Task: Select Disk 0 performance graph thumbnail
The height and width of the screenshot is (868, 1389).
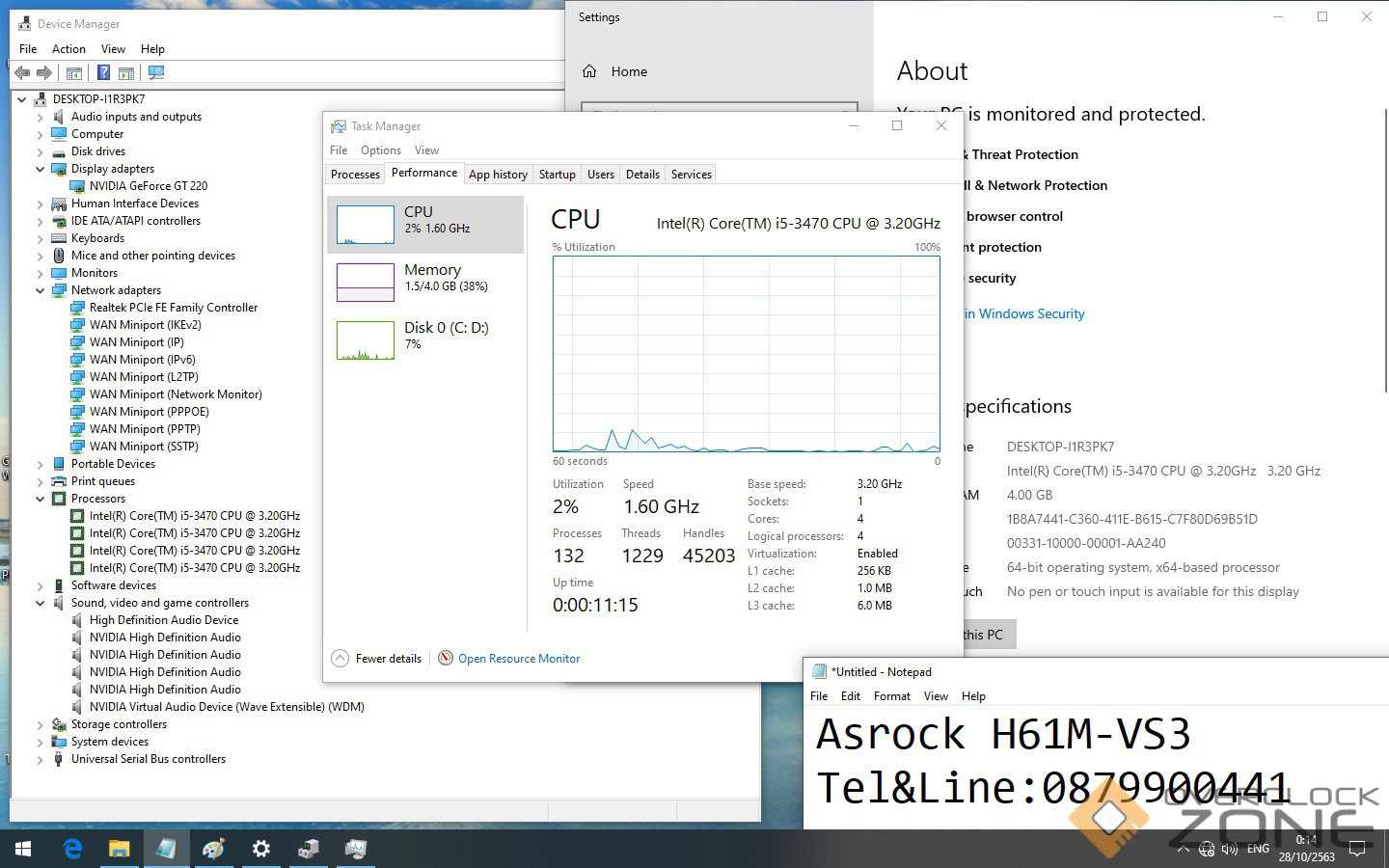Action: pyautogui.click(x=366, y=340)
